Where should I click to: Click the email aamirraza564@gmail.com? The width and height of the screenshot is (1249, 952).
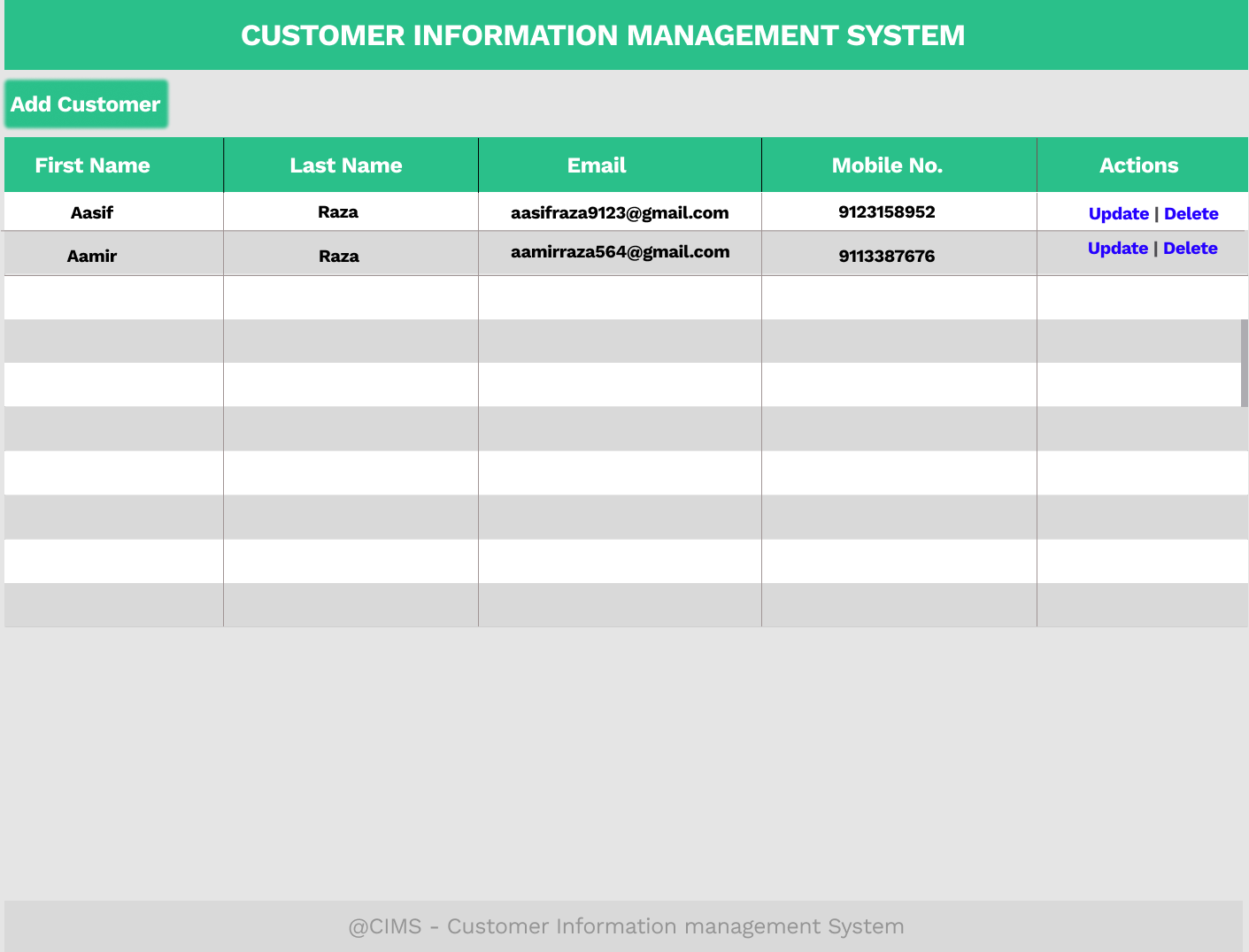click(x=620, y=252)
